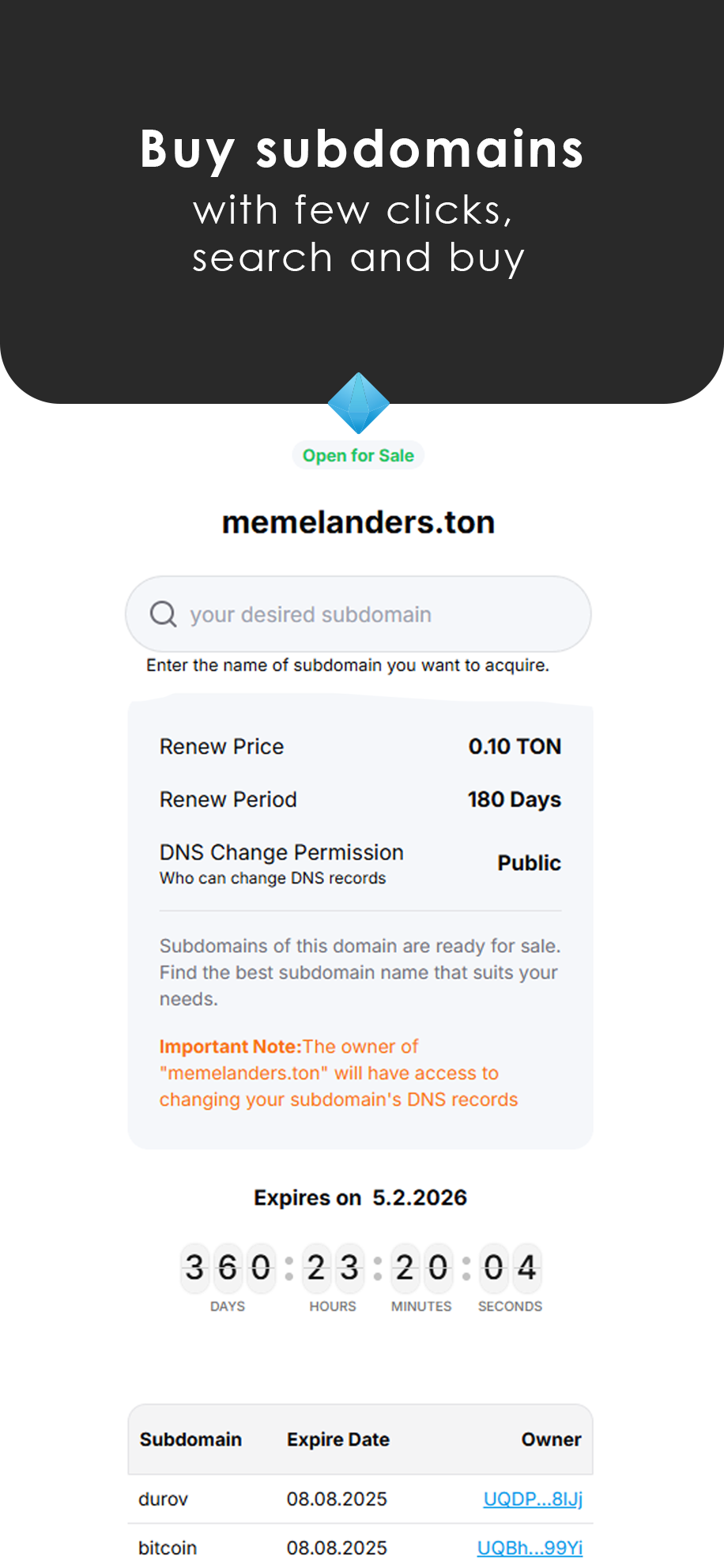Click the magnifier search icon

pyautogui.click(x=164, y=614)
